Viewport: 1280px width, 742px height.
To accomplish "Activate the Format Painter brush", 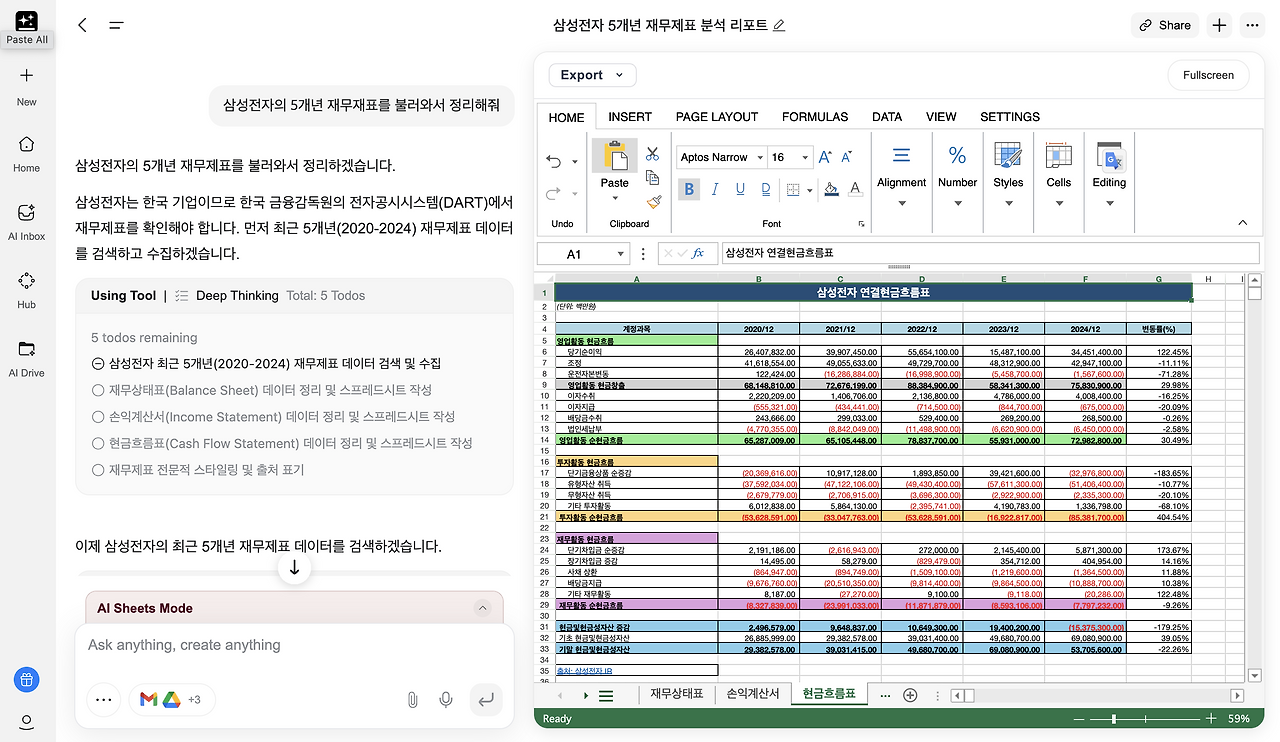I will [x=653, y=201].
